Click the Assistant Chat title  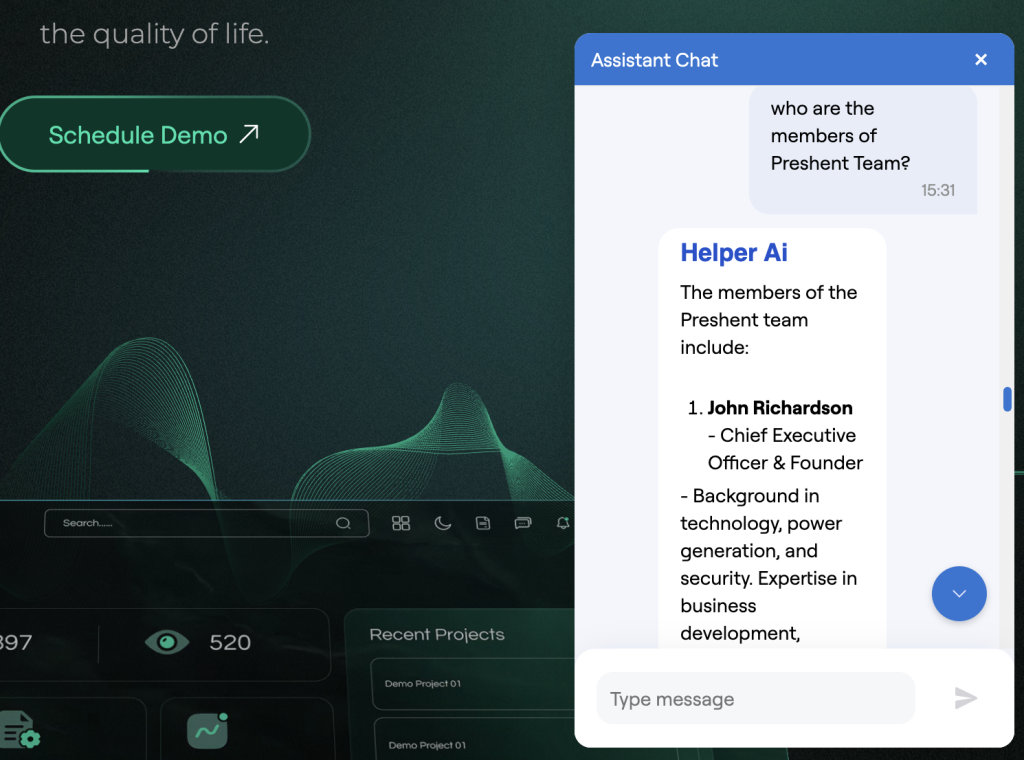point(654,60)
